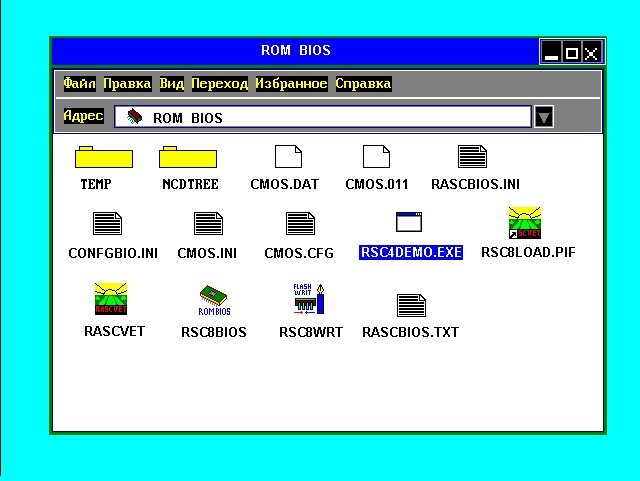The width and height of the screenshot is (640, 481).
Task: Click the CMOS.DAT file name
Action: point(284,184)
